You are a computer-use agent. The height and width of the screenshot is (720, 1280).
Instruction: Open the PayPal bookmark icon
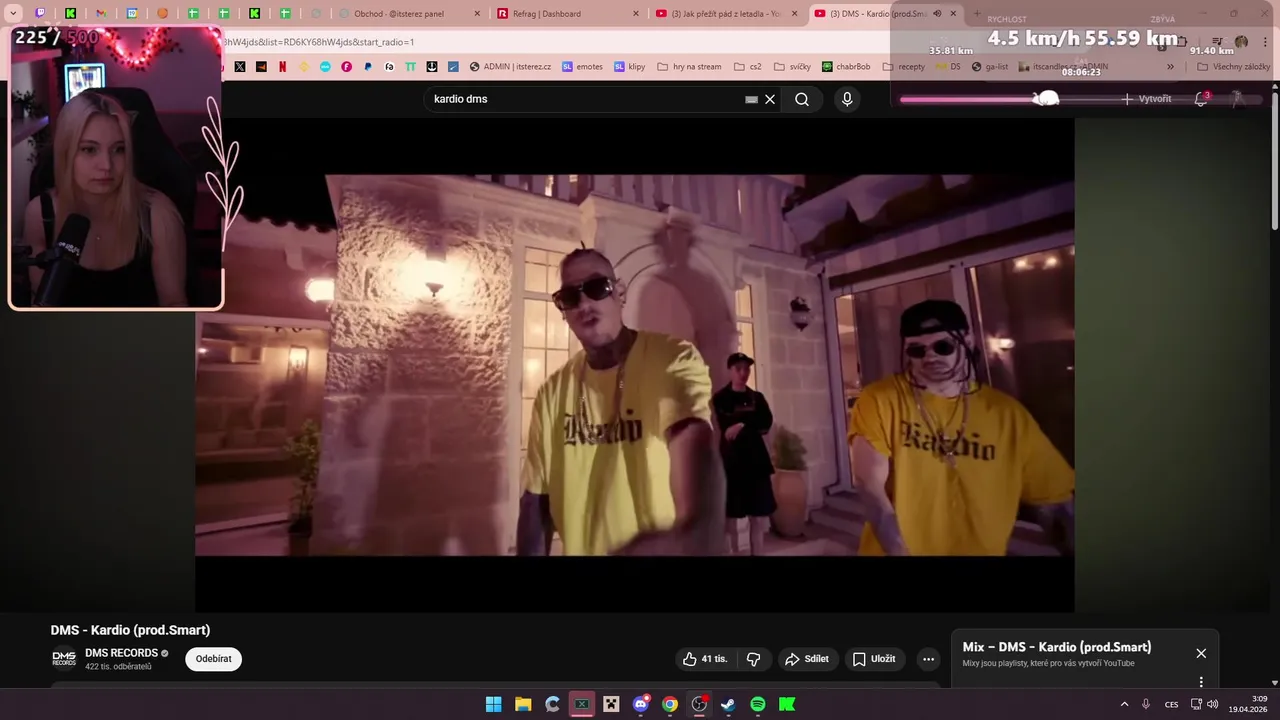[x=368, y=67]
